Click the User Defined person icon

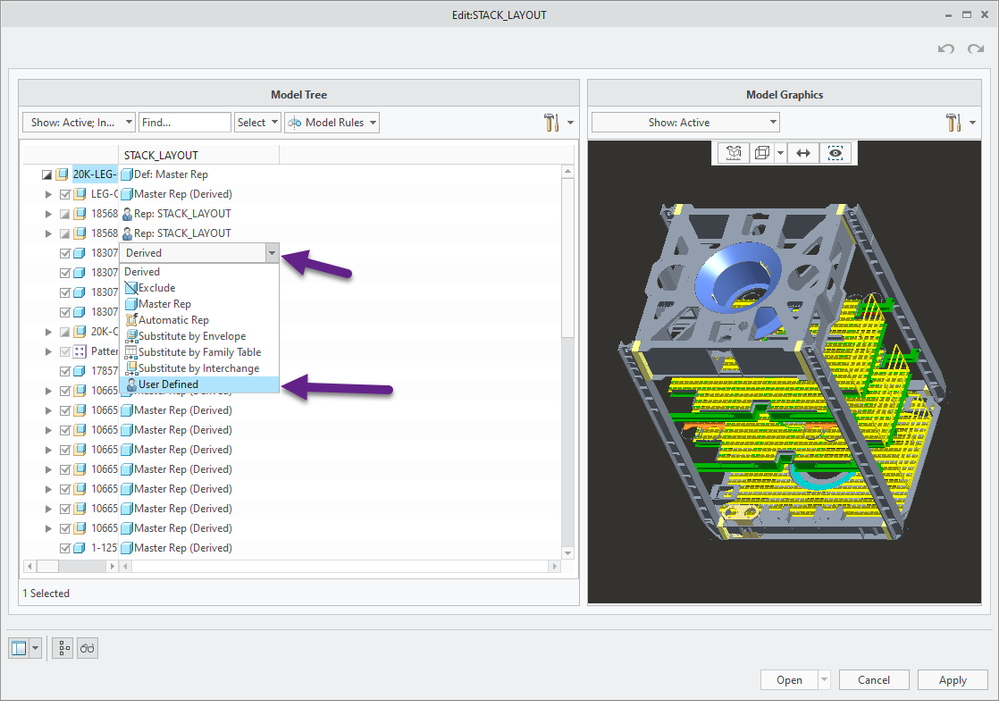point(131,384)
